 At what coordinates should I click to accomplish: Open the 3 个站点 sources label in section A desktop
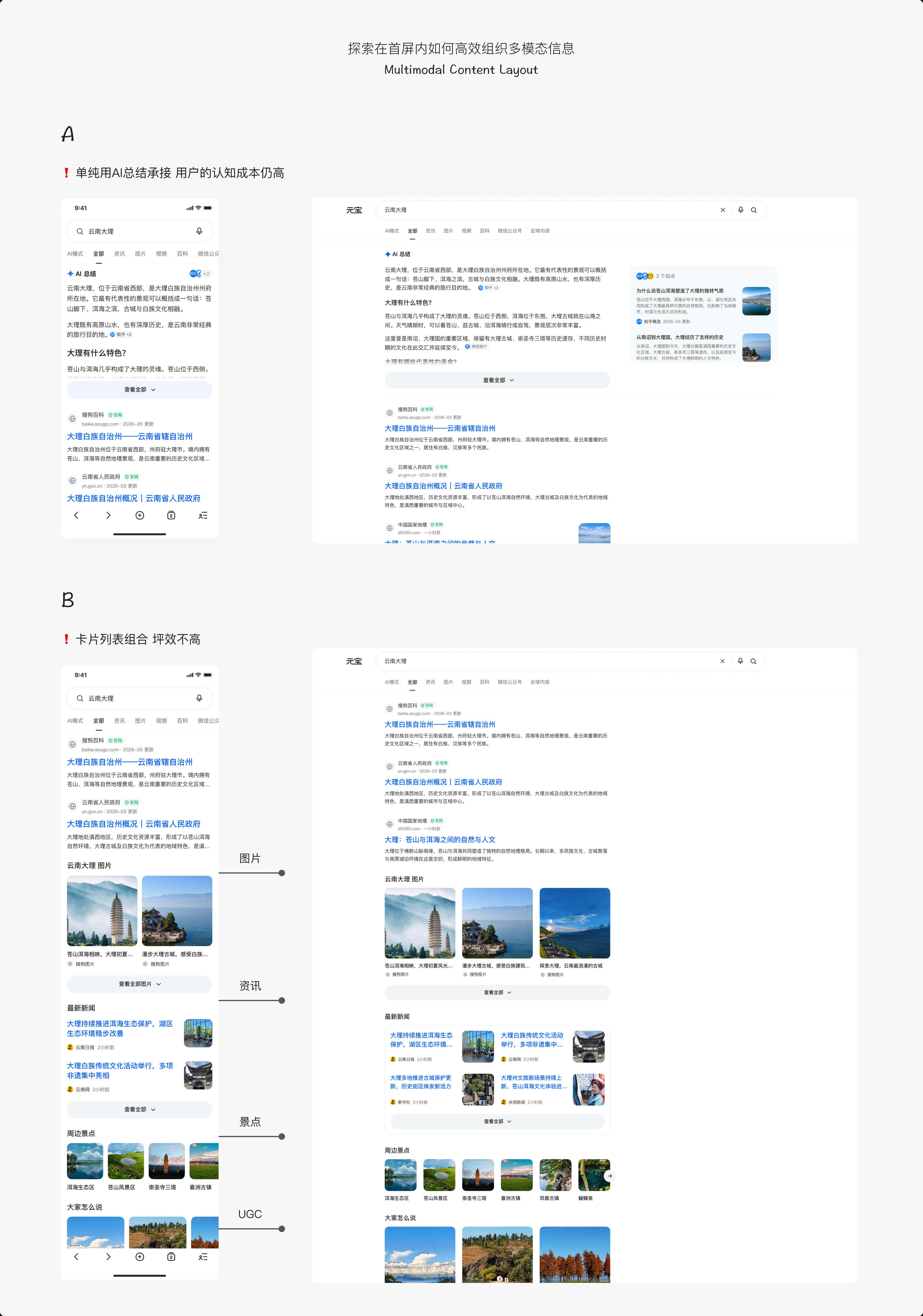pyautogui.click(x=665, y=276)
